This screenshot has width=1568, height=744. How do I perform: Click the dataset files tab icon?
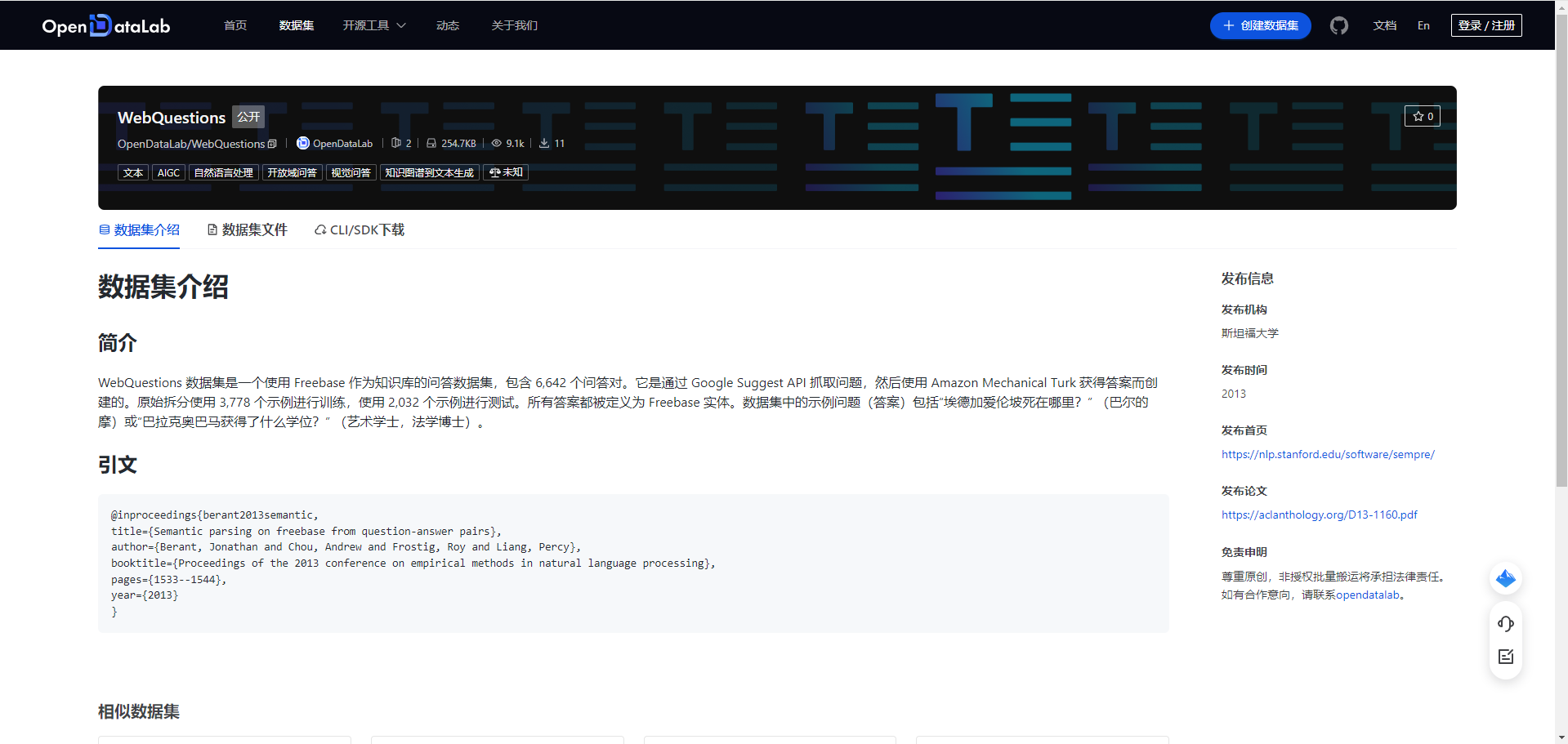[212, 230]
